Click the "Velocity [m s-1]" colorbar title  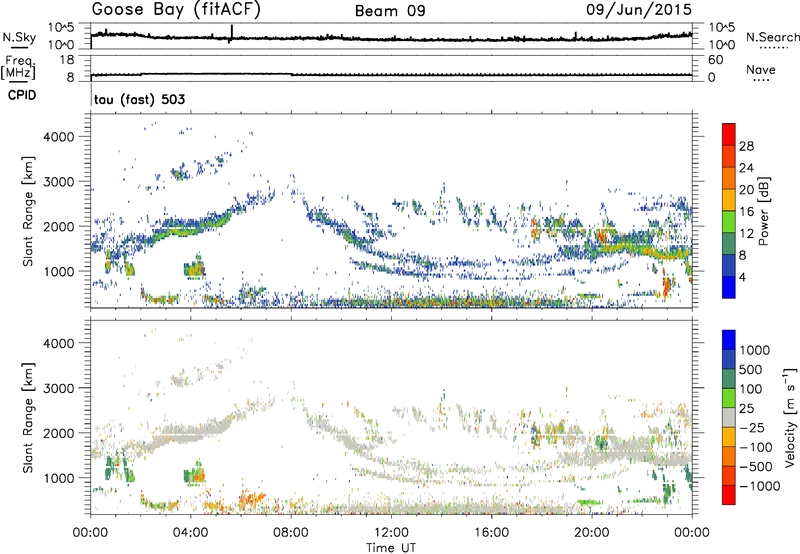[790, 417]
